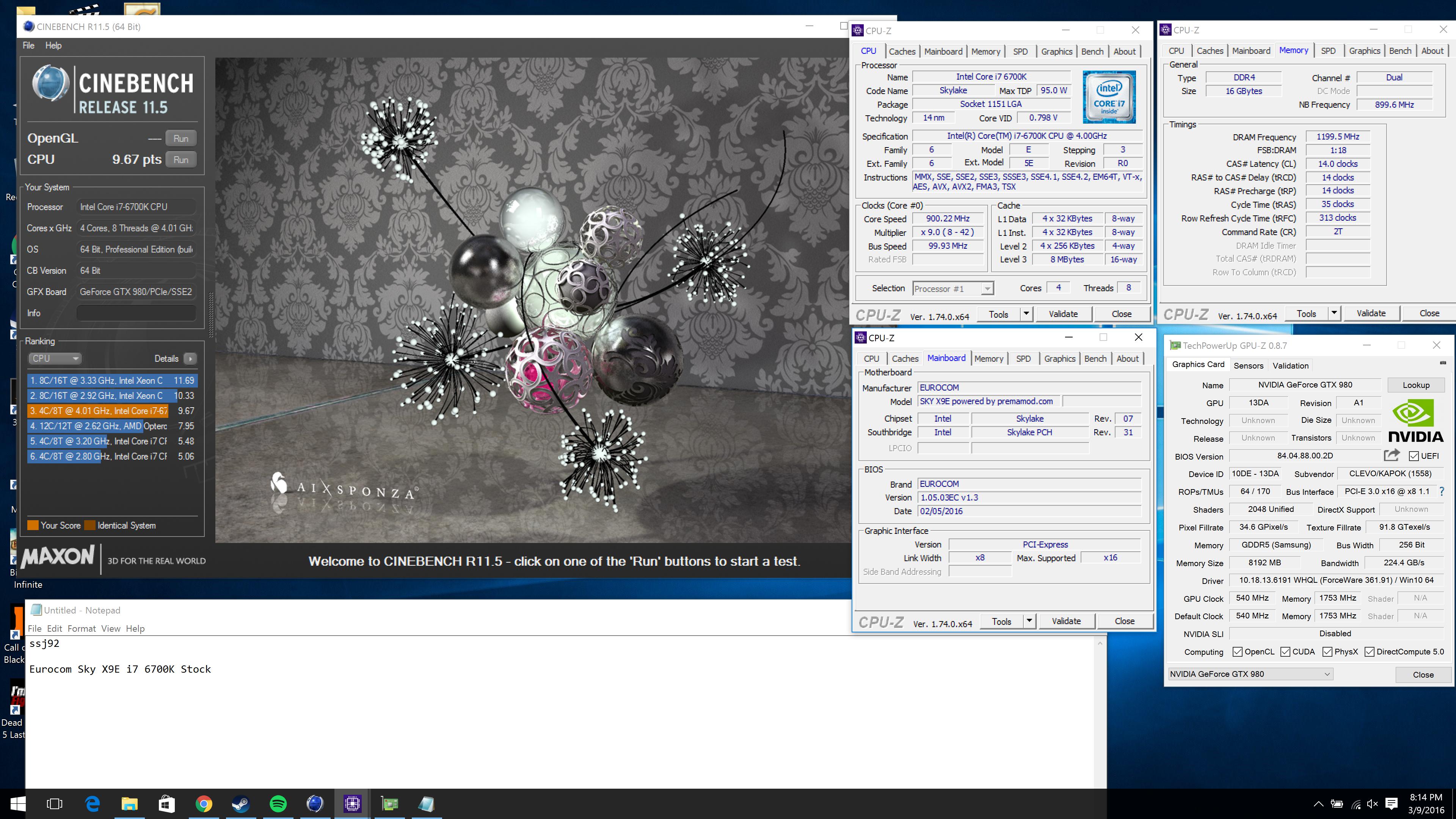This screenshot has width=1456, height=819.
Task: Launch Microsoft Edge from the taskbar
Action: (x=92, y=804)
